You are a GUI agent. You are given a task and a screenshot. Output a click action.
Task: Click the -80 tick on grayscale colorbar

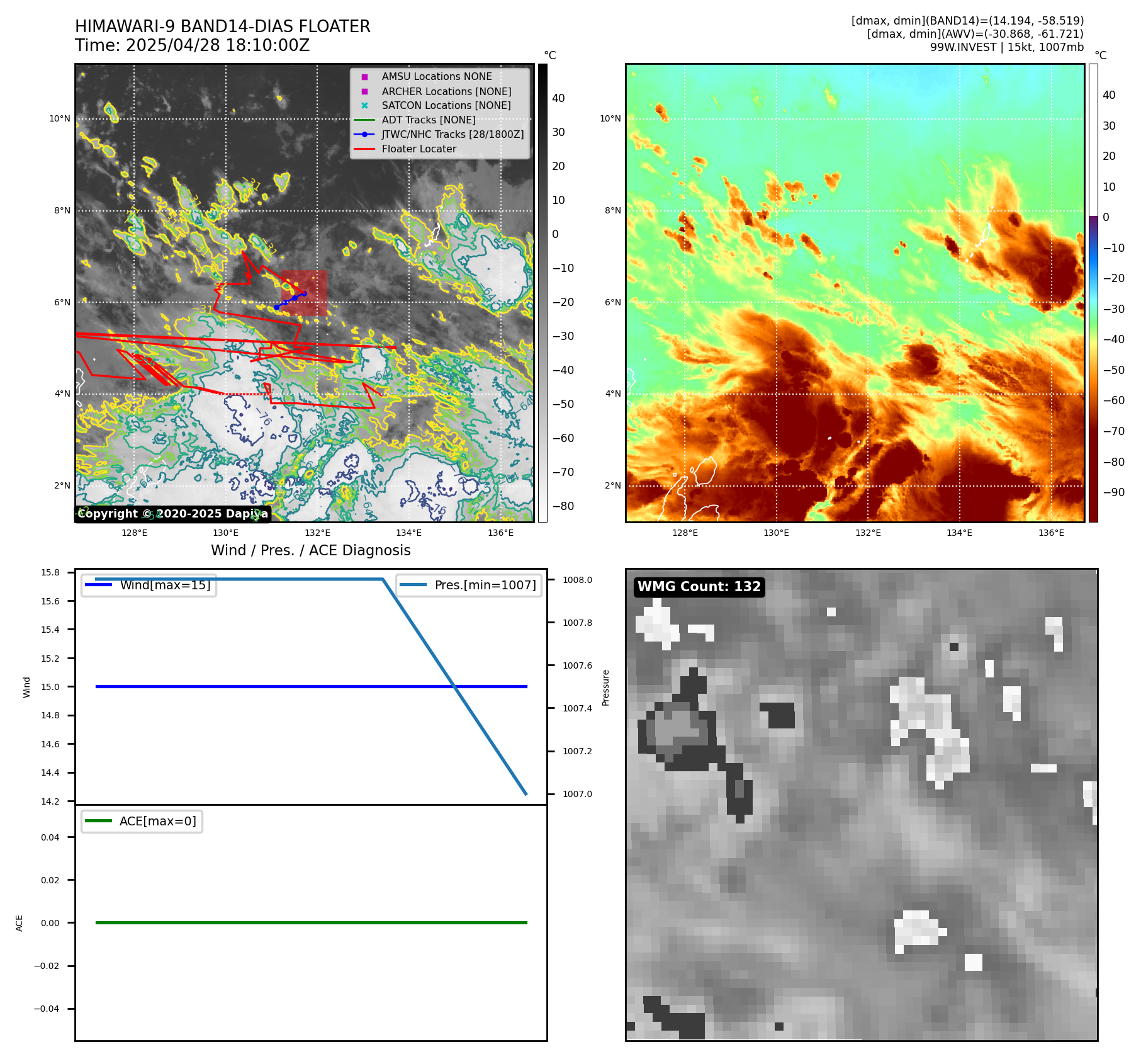pyautogui.click(x=563, y=506)
